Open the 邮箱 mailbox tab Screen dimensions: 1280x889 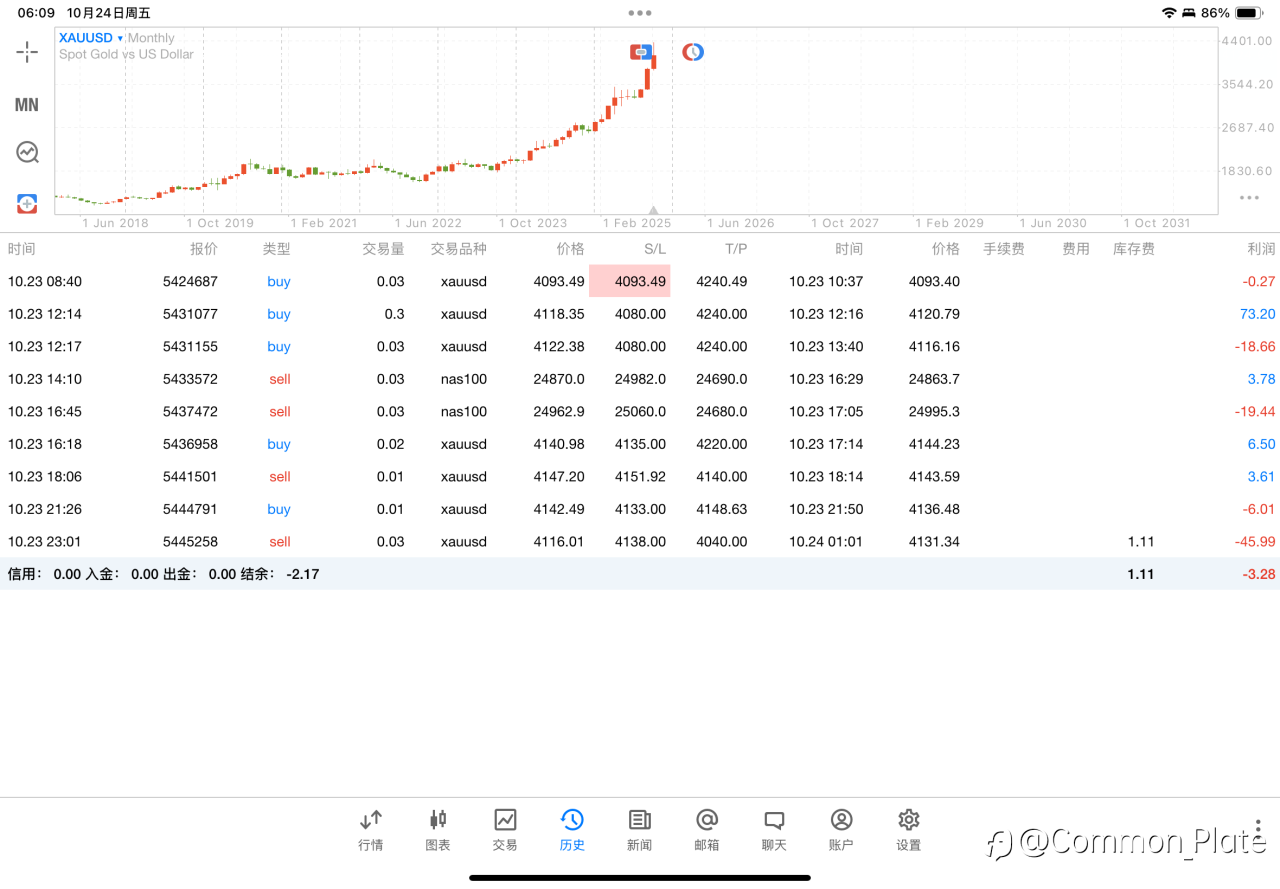point(707,830)
